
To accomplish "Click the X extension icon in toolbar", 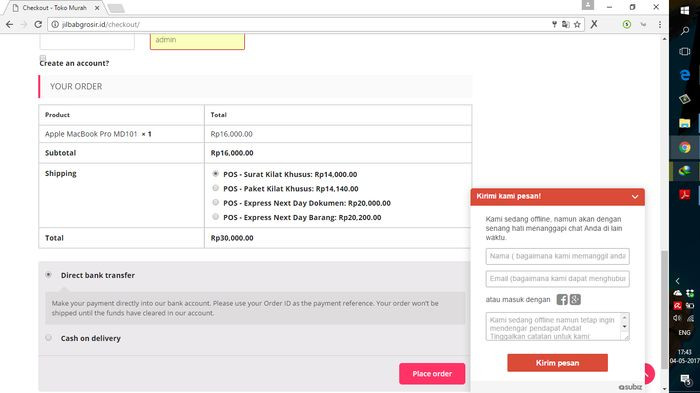I will click(594, 24).
